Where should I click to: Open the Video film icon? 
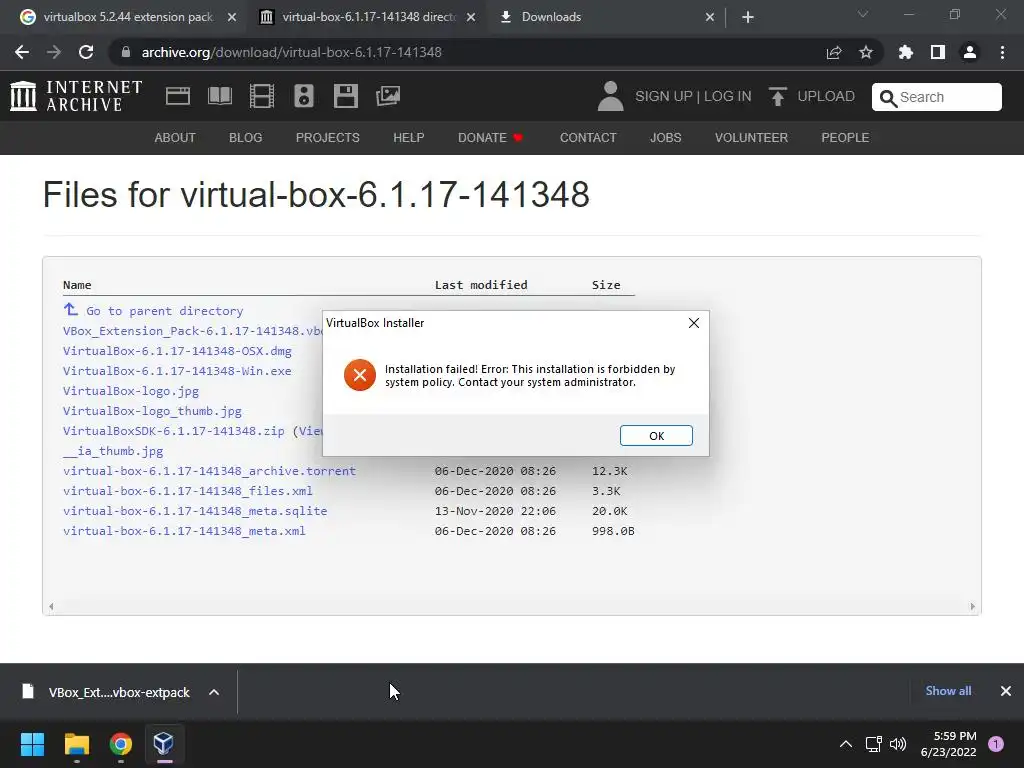(262, 96)
